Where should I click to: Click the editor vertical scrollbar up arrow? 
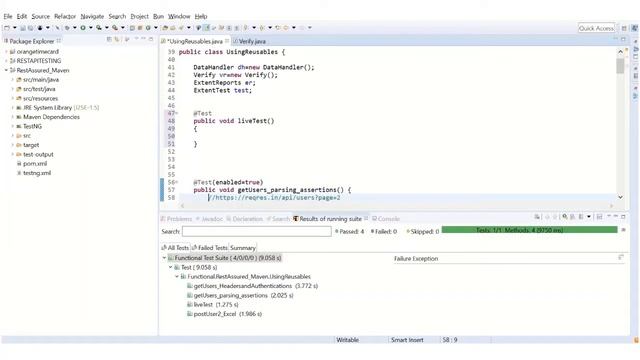pyautogui.click(x=620, y=51)
